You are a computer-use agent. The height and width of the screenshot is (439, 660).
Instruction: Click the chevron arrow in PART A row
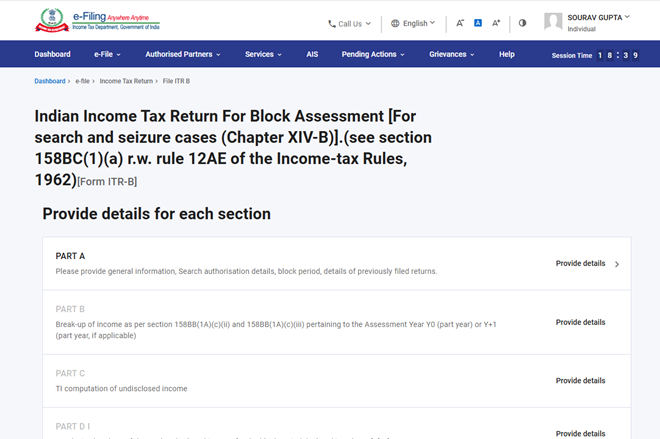(617, 264)
